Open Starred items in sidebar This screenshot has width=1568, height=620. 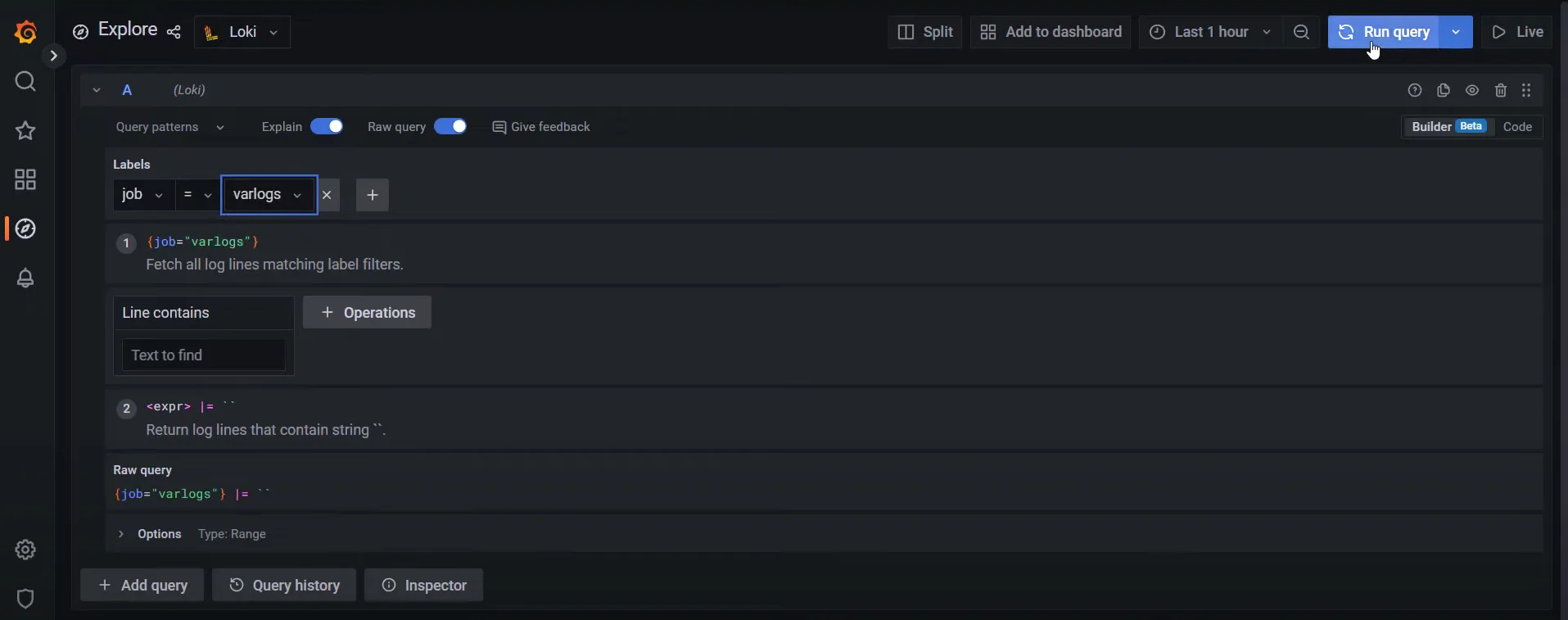(25, 130)
